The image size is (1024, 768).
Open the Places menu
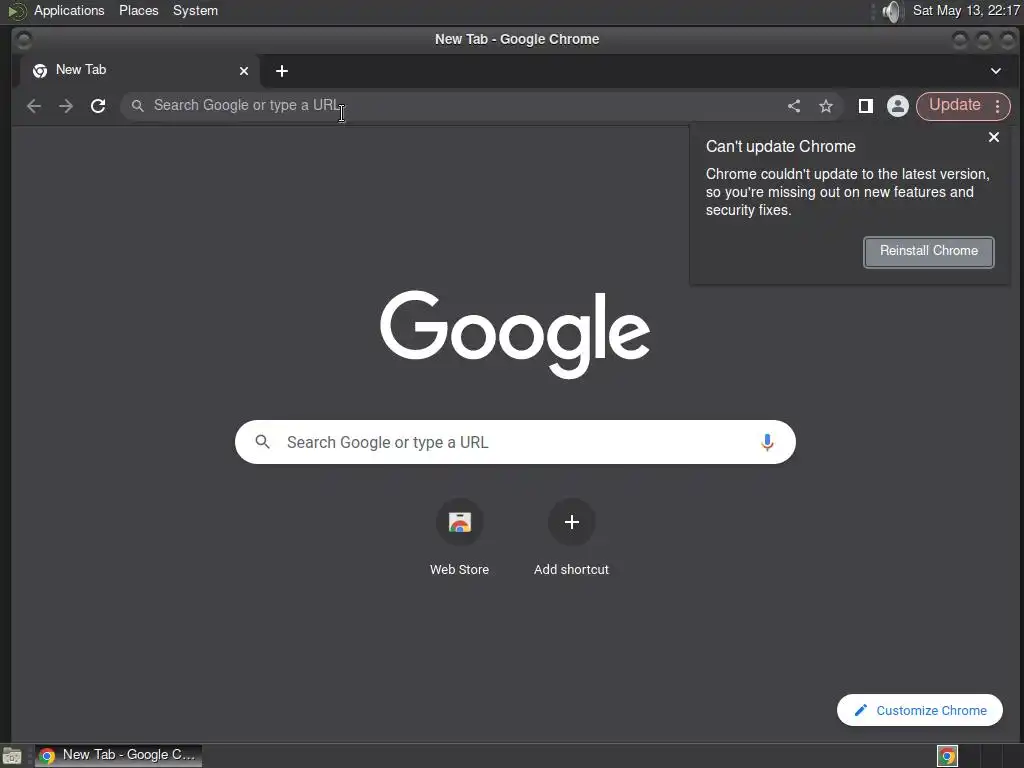click(138, 10)
